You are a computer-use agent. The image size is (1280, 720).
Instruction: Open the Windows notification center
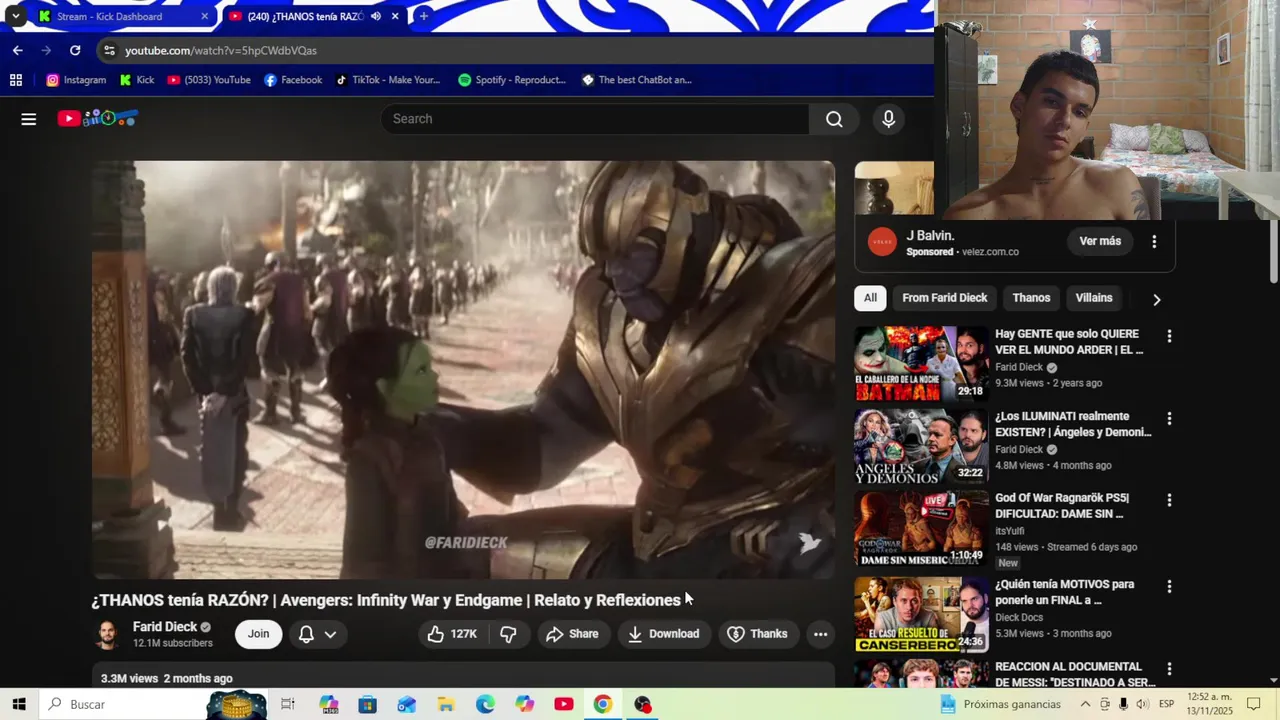pyautogui.click(x=1254, y=704)
